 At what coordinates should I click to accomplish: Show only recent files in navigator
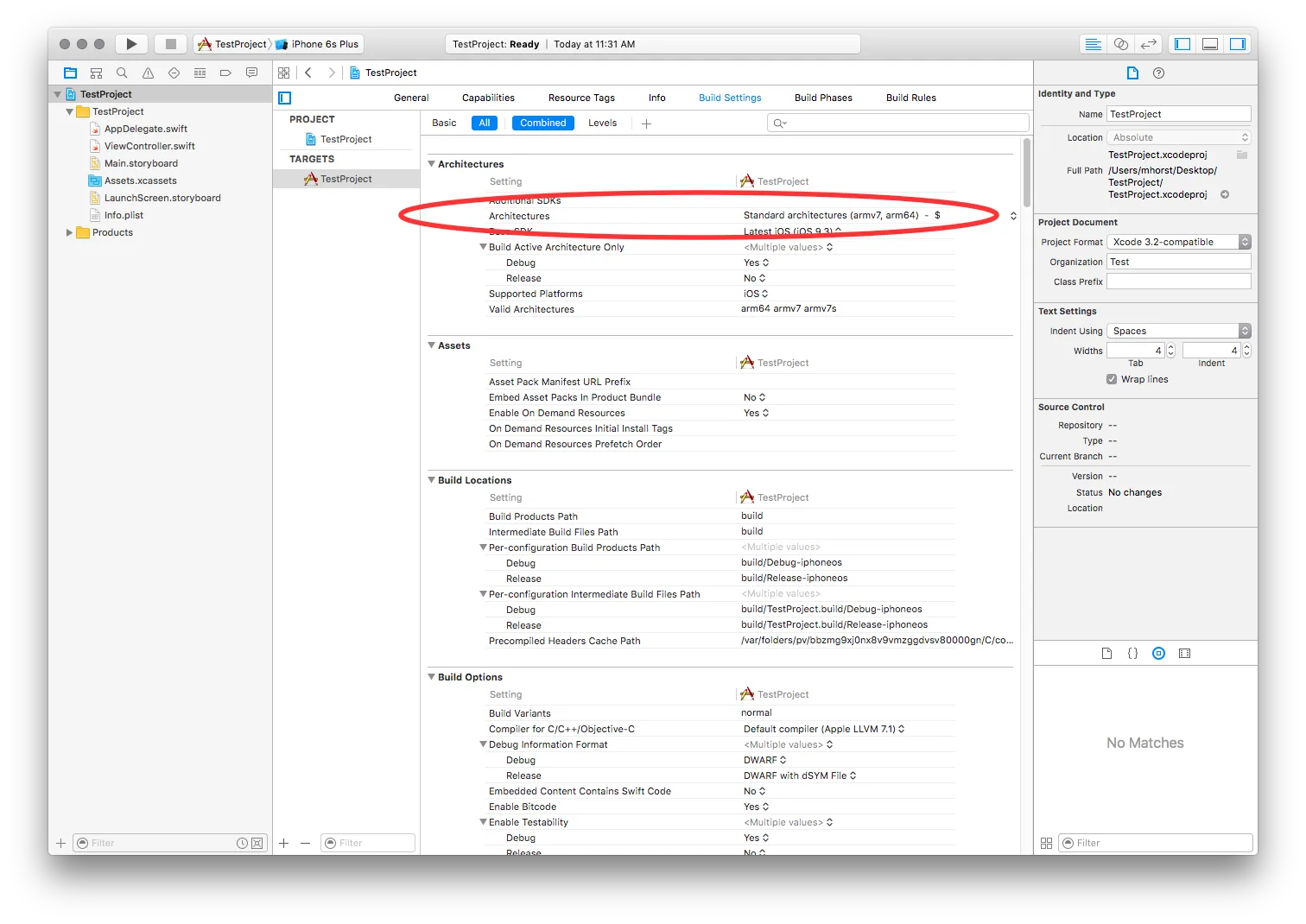tap(242, 844)
